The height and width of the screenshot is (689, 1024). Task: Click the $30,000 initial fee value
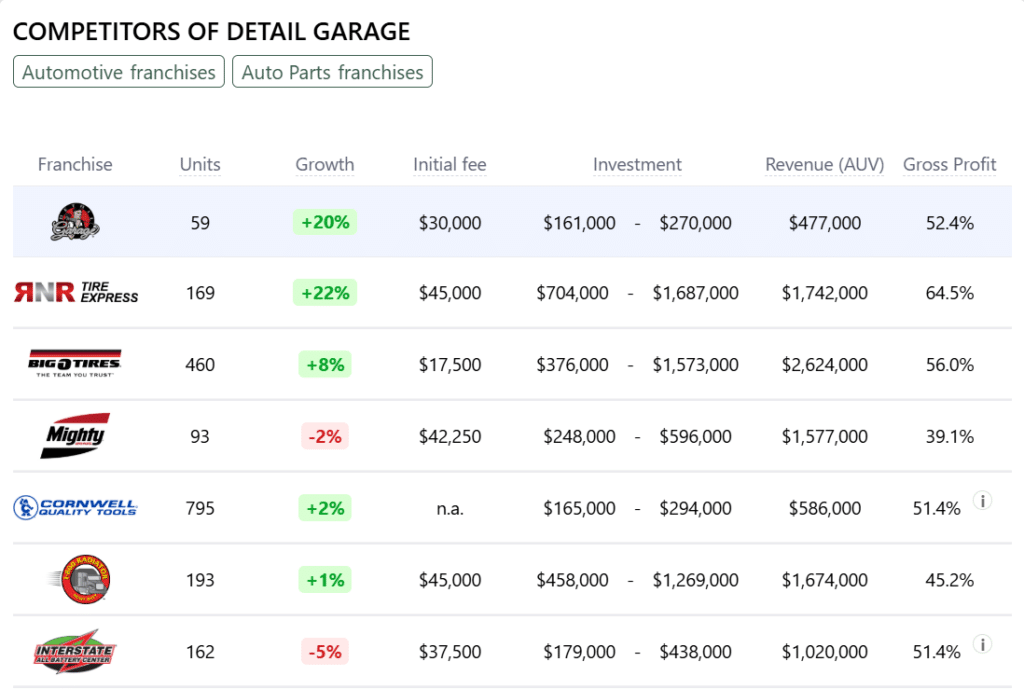[450, 223]
